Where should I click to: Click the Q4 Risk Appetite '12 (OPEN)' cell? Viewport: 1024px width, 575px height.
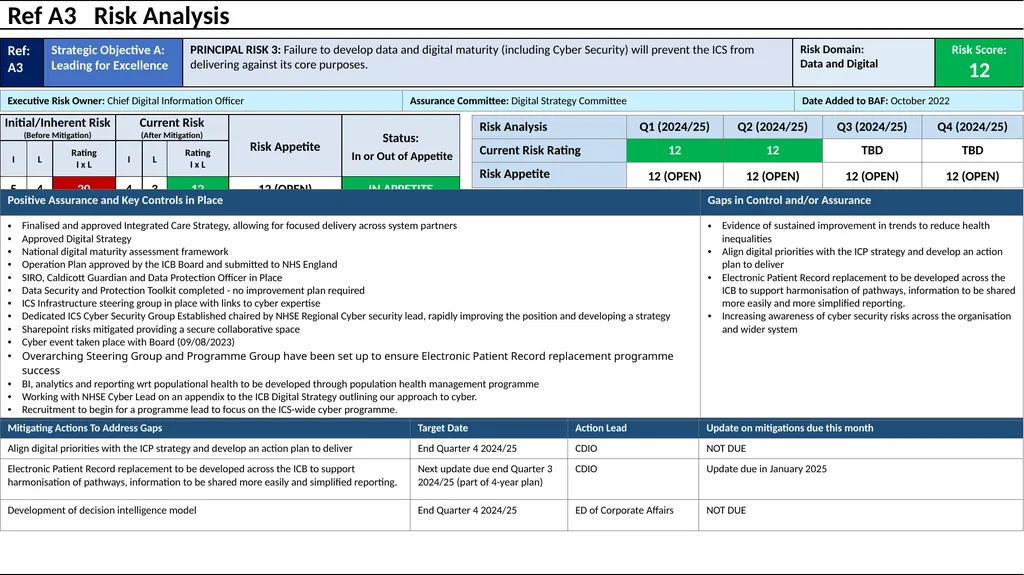[x=972, y=176]
